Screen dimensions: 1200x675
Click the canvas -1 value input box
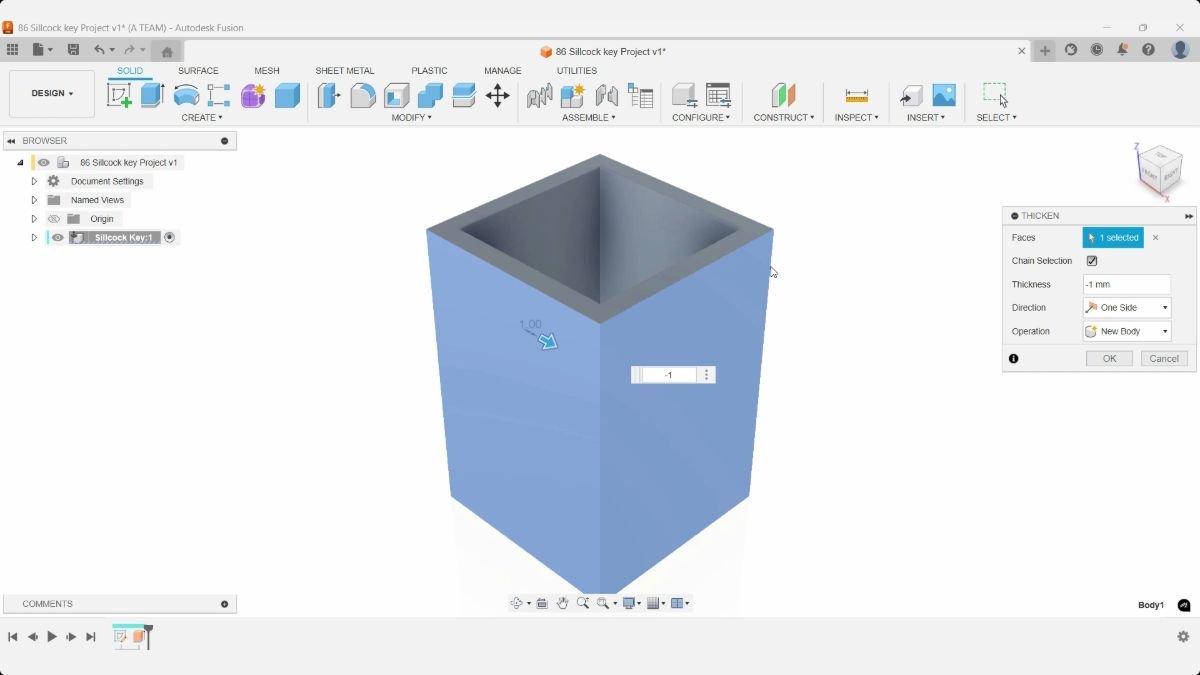tap(669, 375)
